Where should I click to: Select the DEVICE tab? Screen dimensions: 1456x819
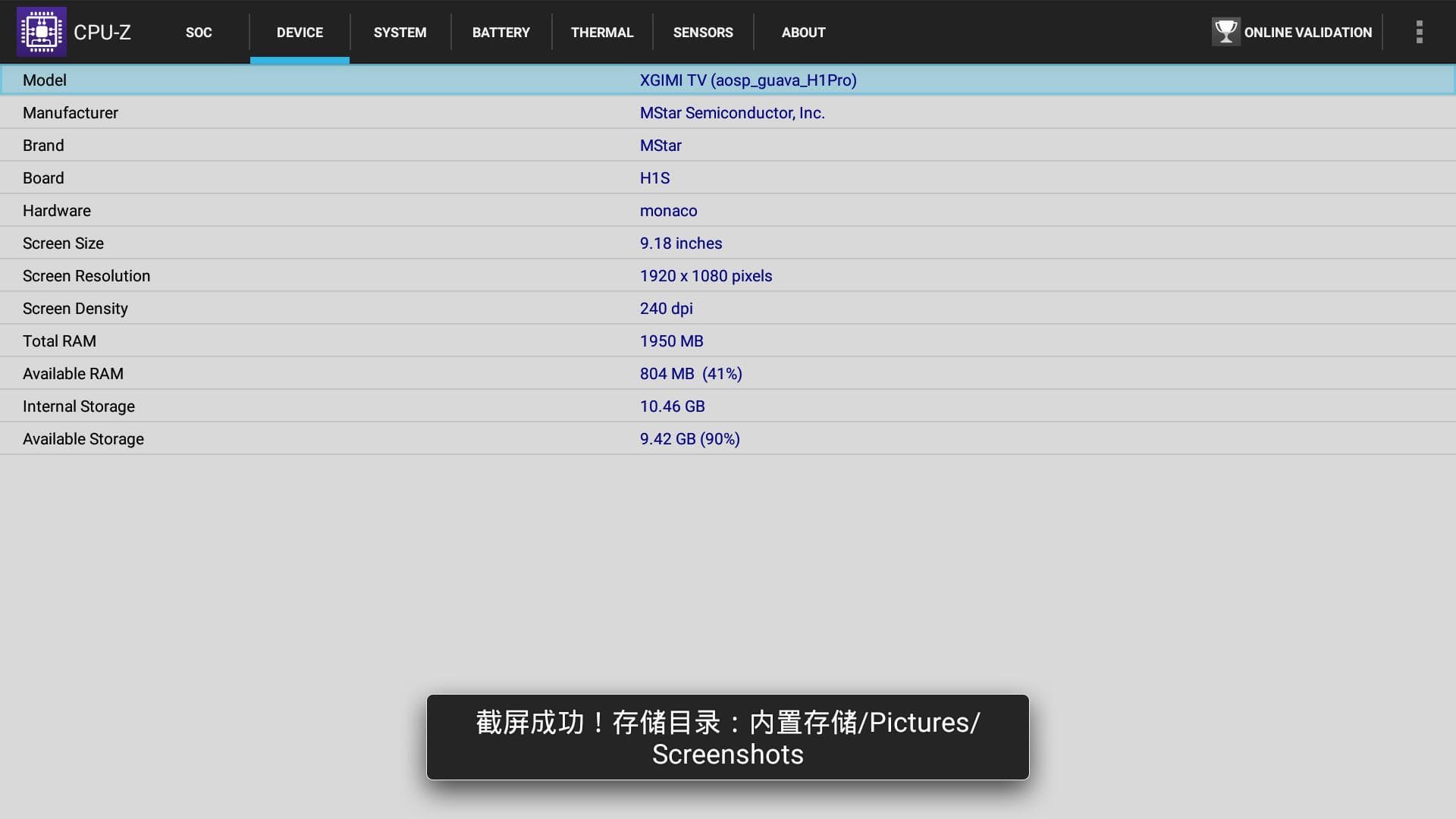point(300,33)
